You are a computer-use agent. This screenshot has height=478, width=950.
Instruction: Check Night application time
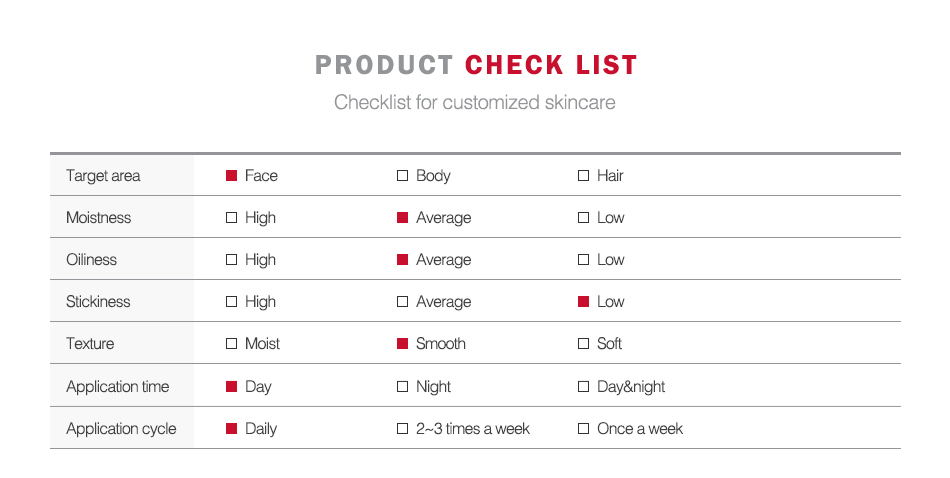pos(403,387)
